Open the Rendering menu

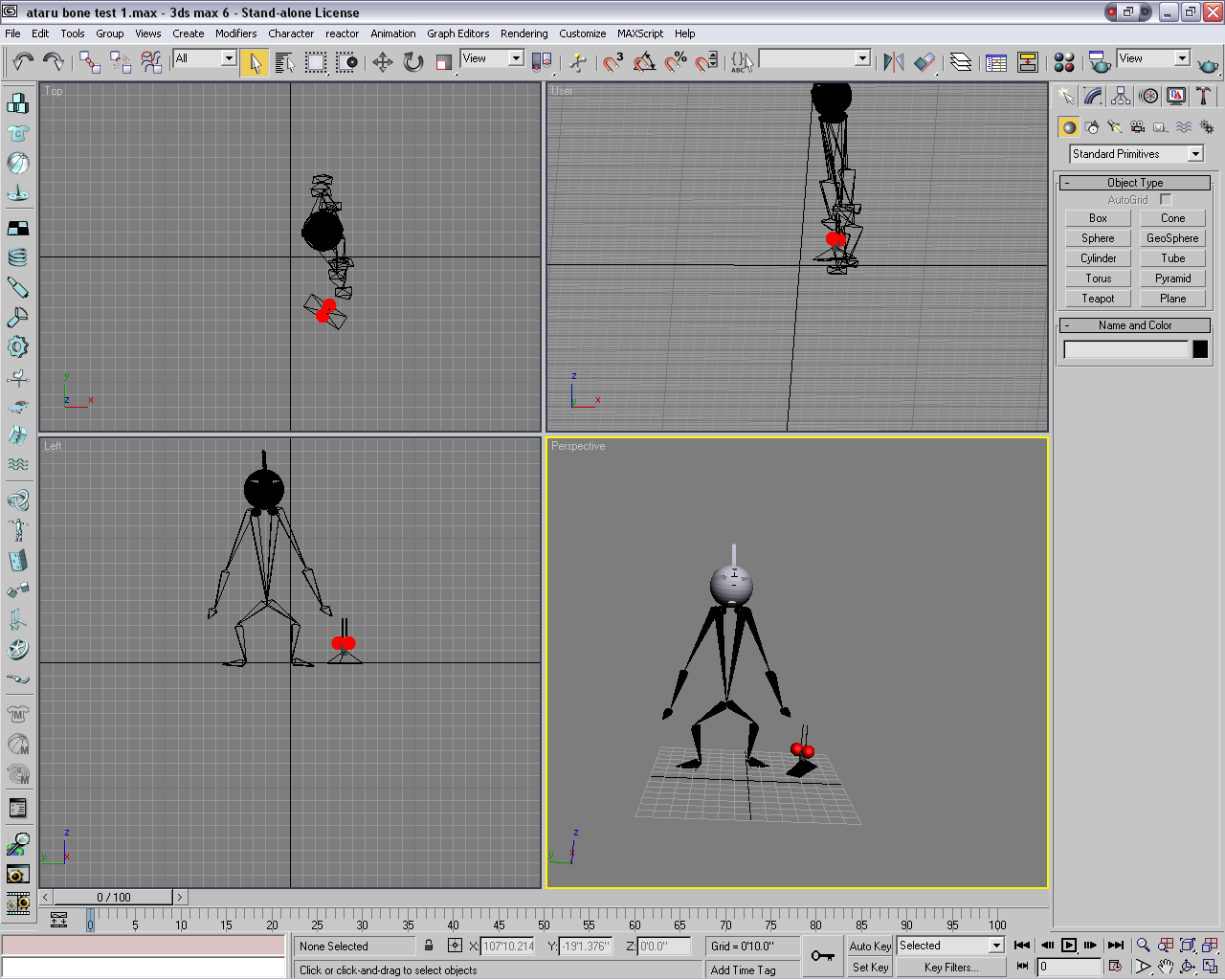pyautogui.click(x=523, y=33)
